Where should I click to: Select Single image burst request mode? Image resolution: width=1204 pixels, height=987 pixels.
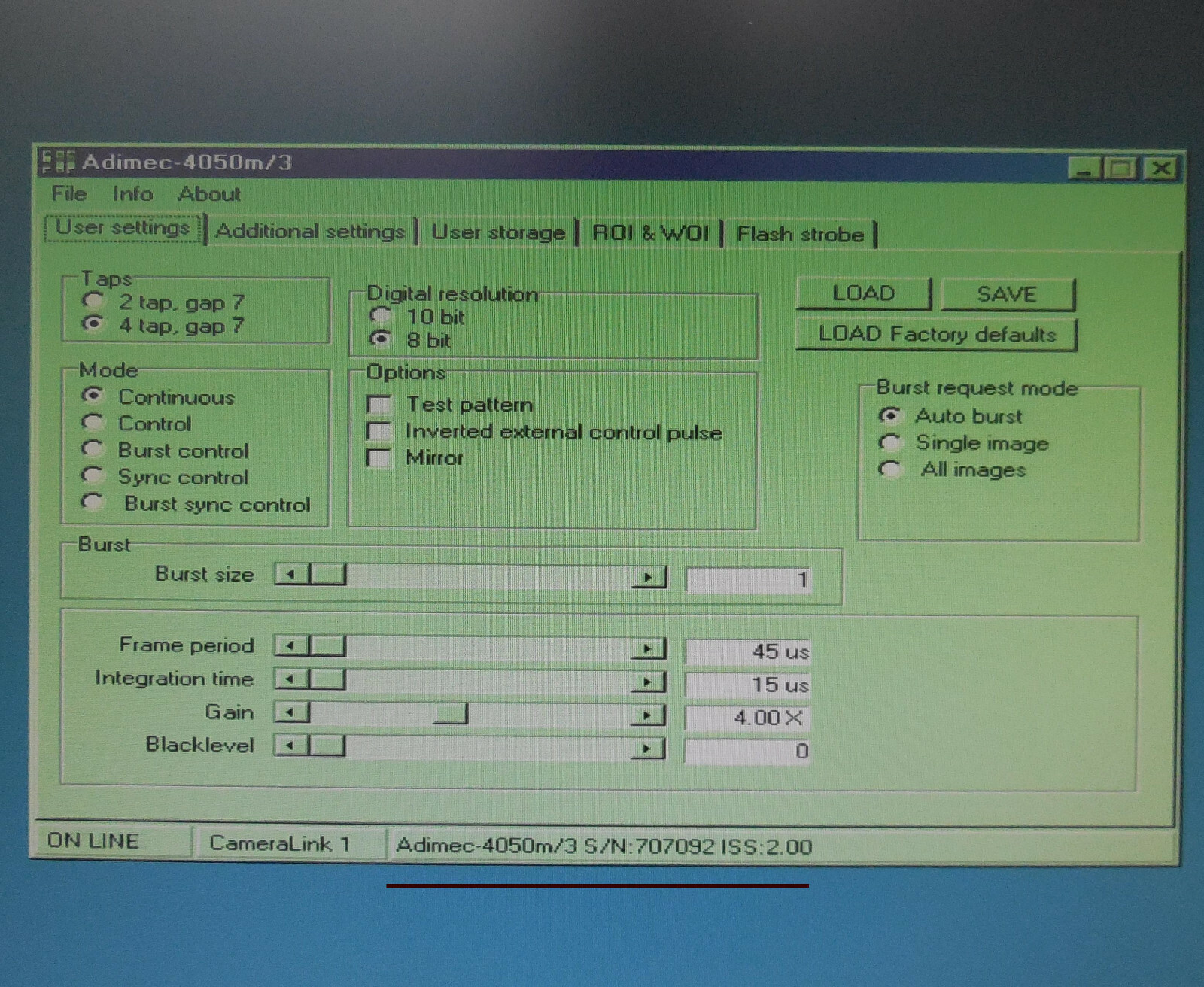[x=963, y=443]
